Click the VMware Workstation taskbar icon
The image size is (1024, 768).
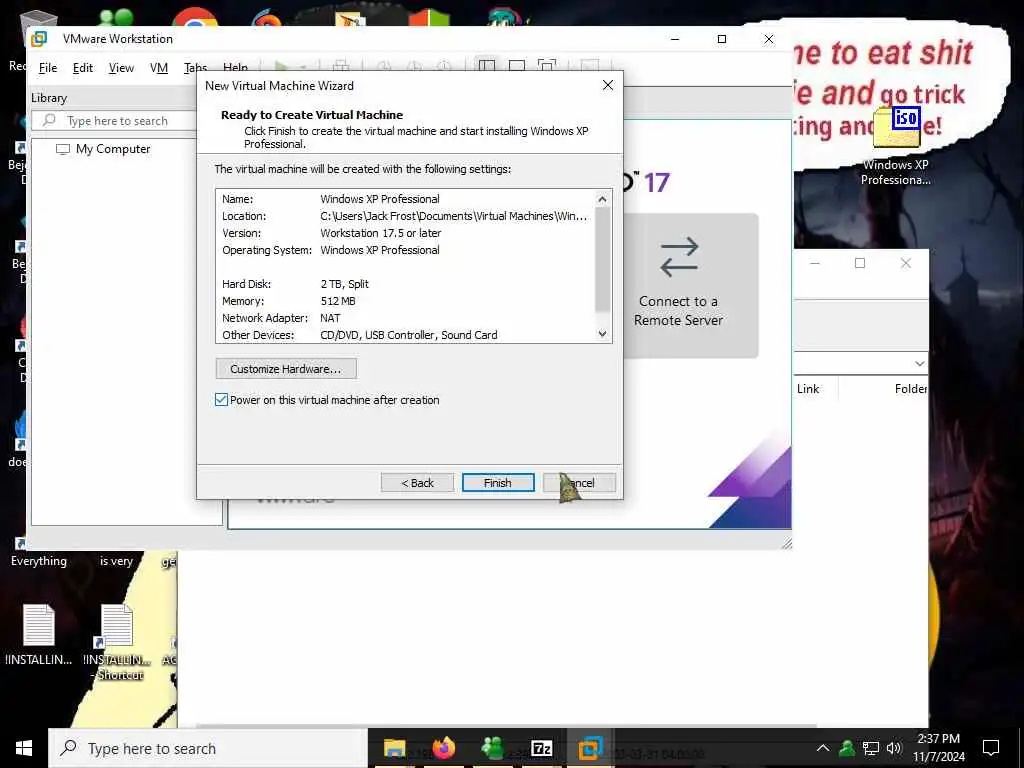tap(590, 748)
